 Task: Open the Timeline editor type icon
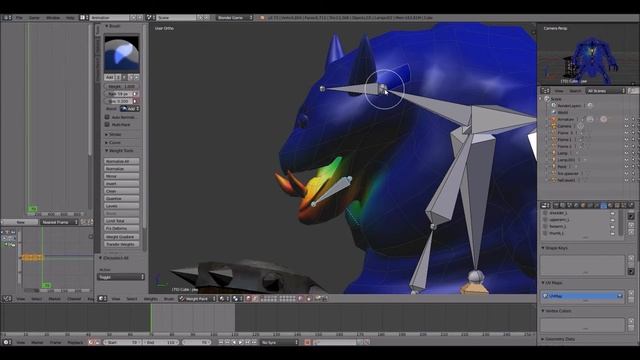[7, 342]
